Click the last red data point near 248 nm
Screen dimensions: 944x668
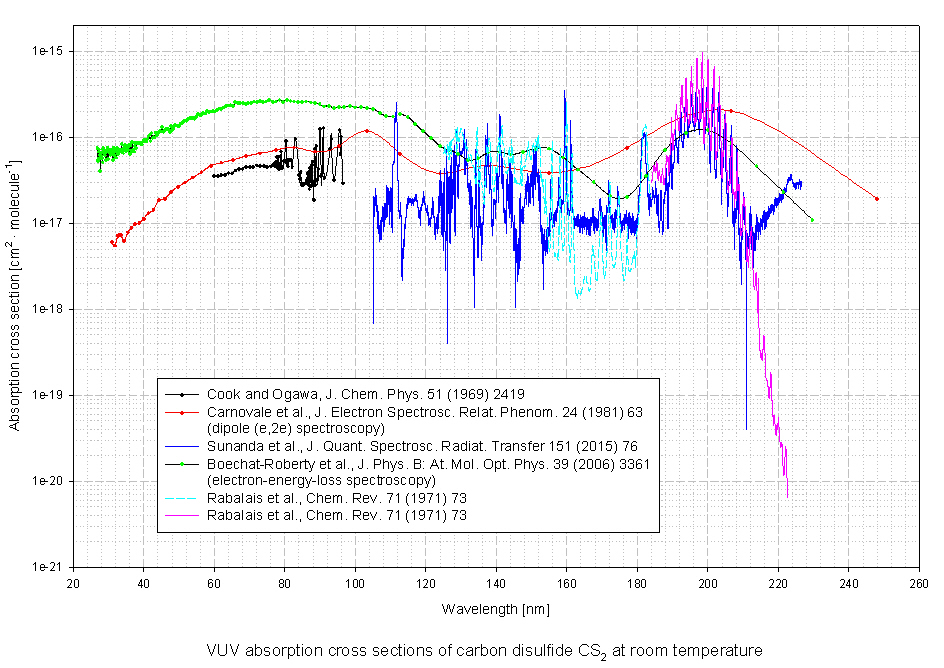pos(877,199)
